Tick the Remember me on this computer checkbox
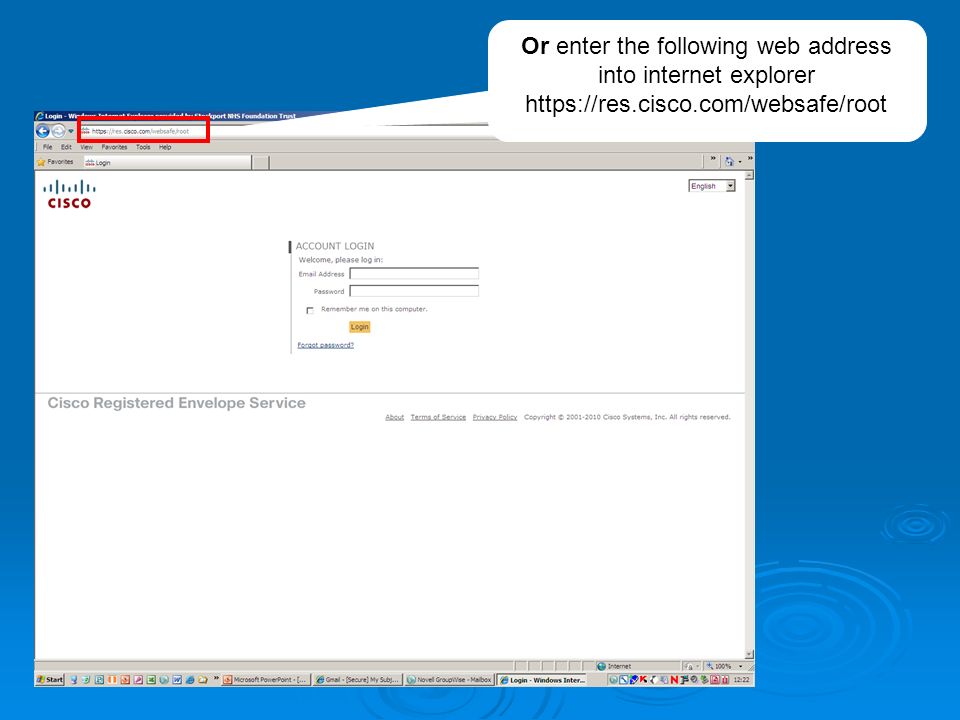The height and width of the screenshot is (720, 960). pos(310,310)
